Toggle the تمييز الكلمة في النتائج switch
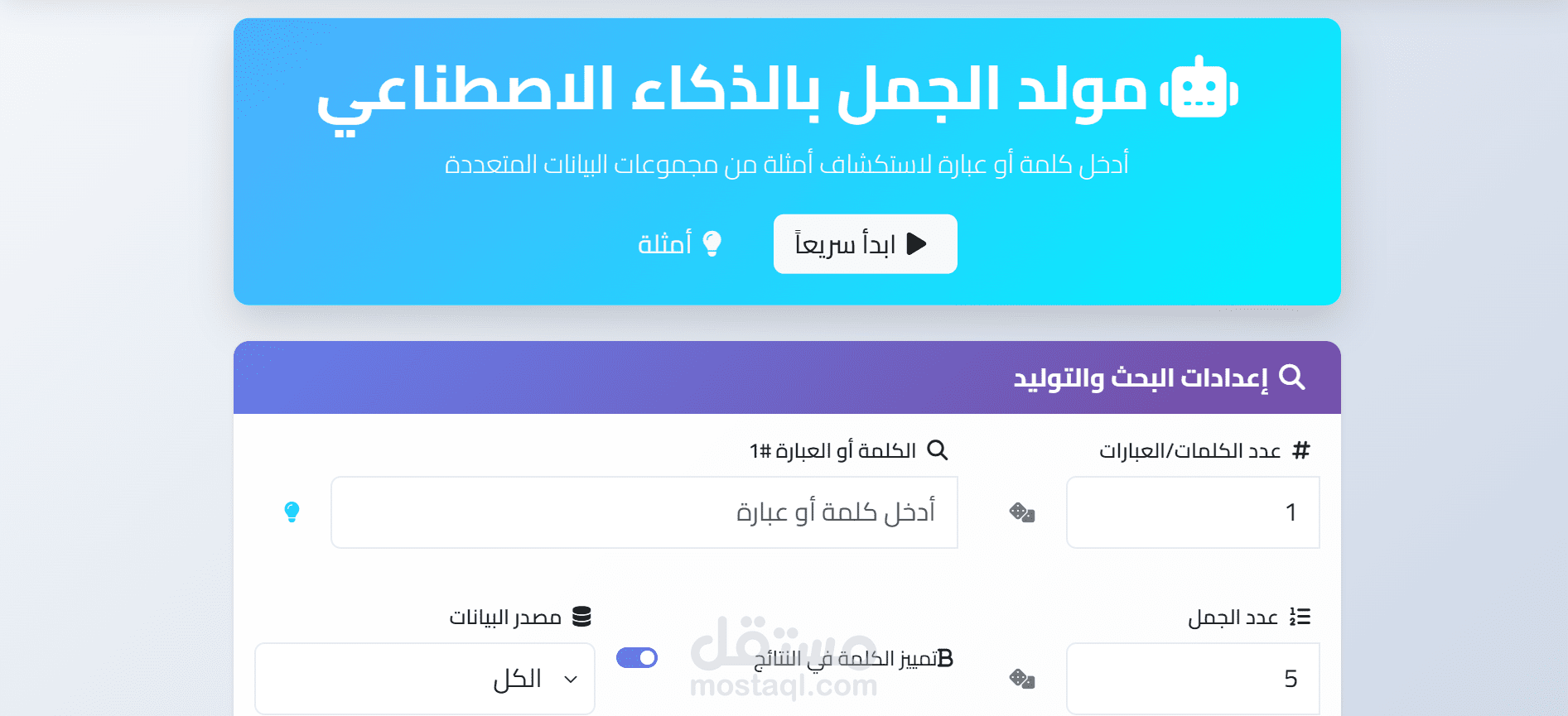1568x716 pixels. 636,658
